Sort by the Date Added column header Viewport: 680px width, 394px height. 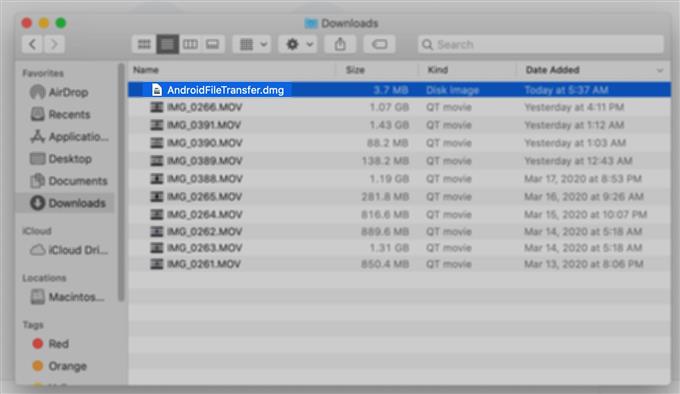pyautogui.click(x=552, y=70)
